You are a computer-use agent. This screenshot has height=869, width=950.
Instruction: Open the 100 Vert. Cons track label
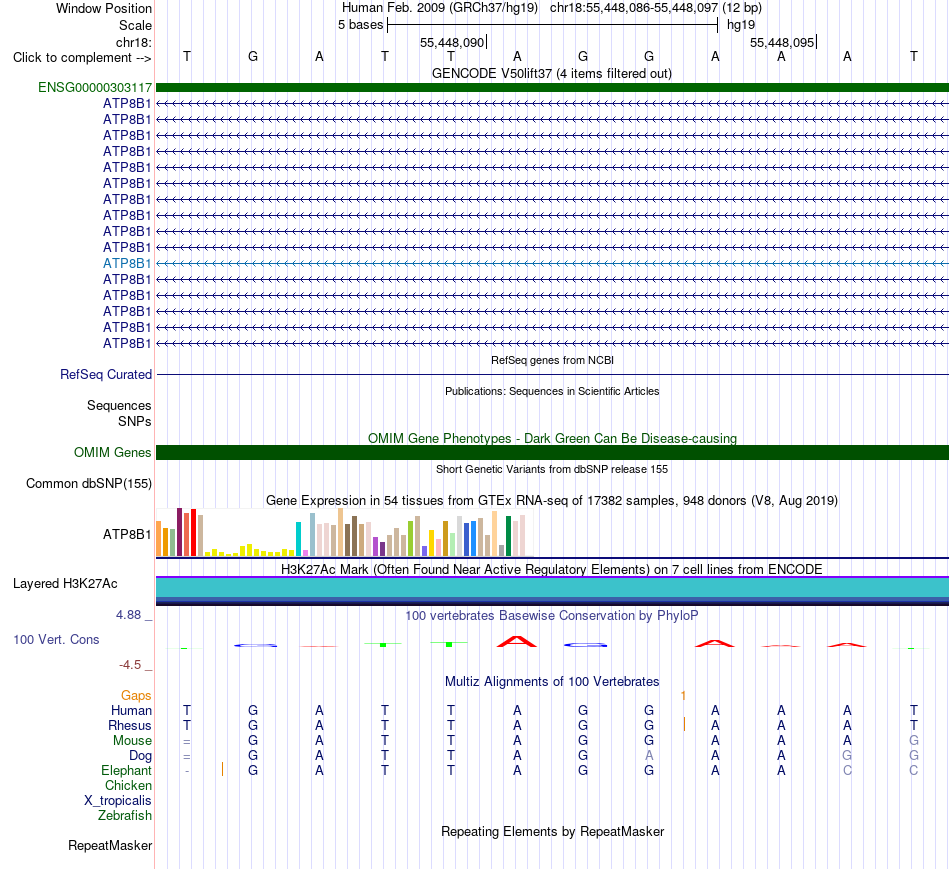56,639
